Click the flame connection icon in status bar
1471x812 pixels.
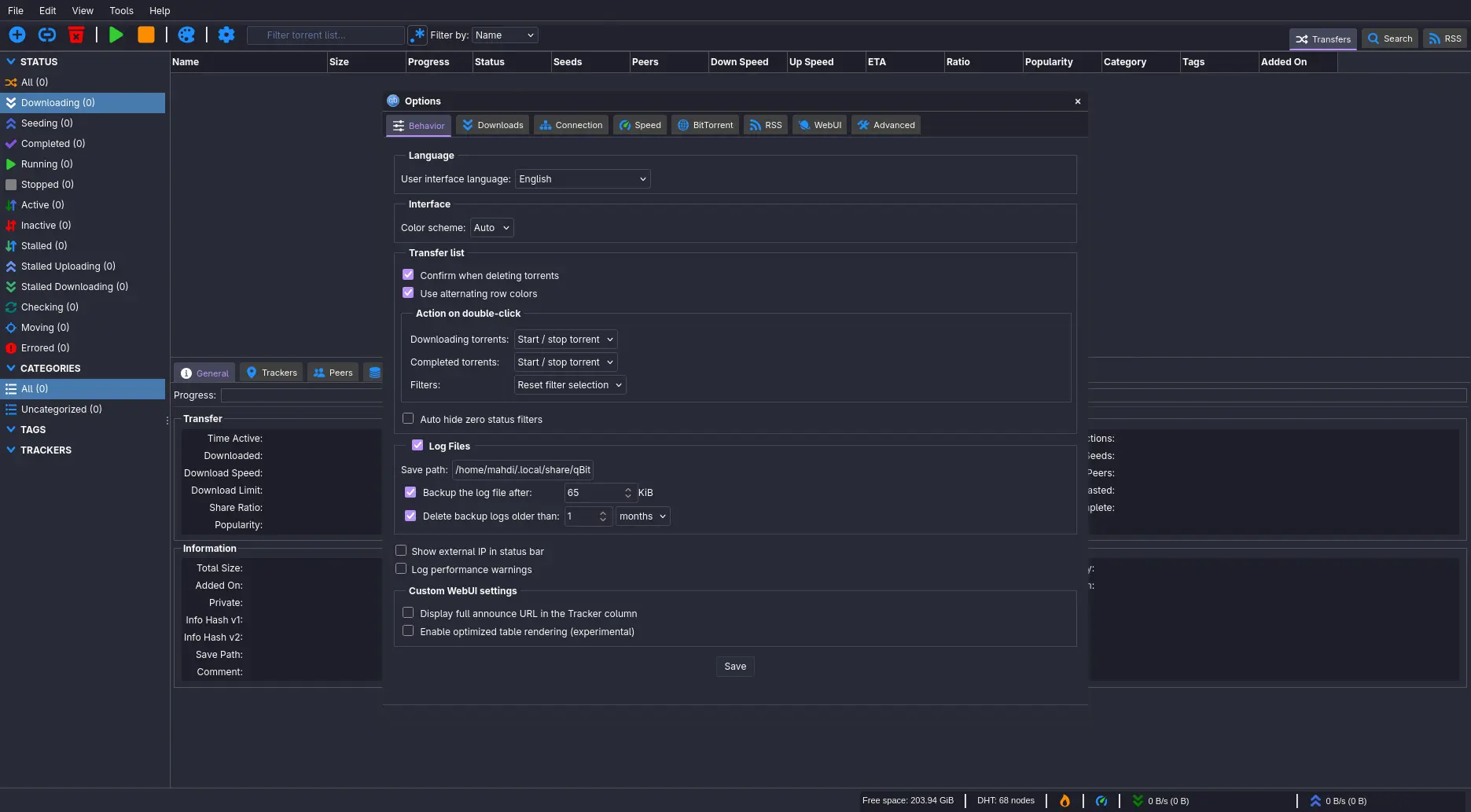(1065, 800)
